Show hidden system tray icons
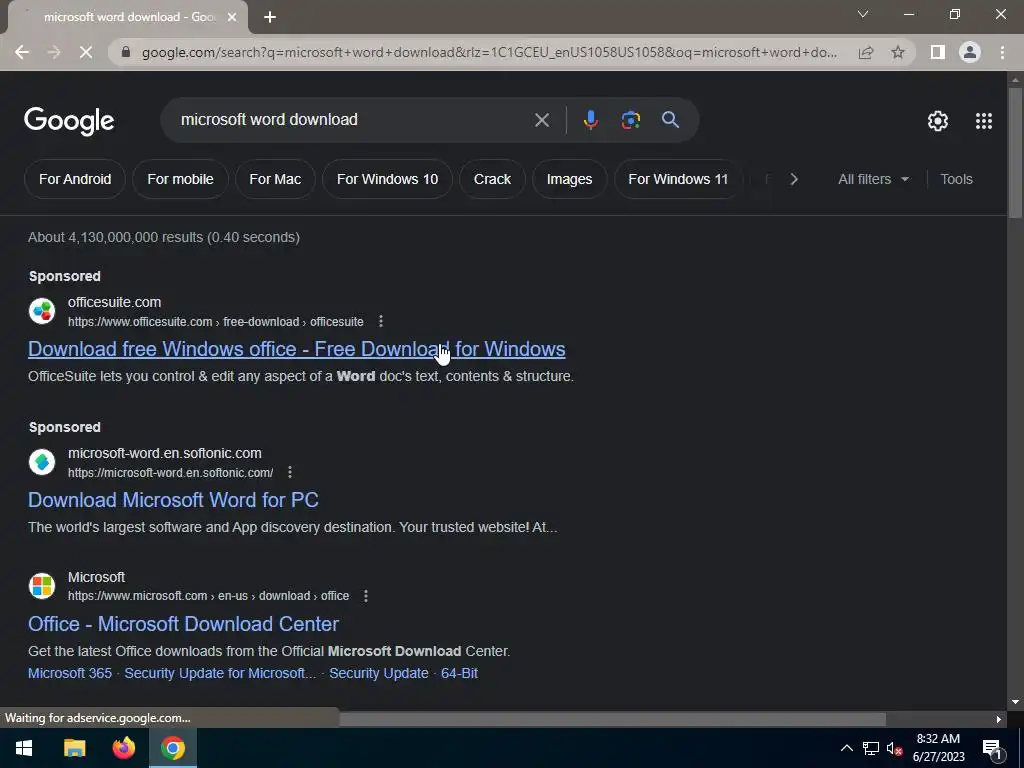Viewport: 1024px width, 768px height. (x=846, y=748)
